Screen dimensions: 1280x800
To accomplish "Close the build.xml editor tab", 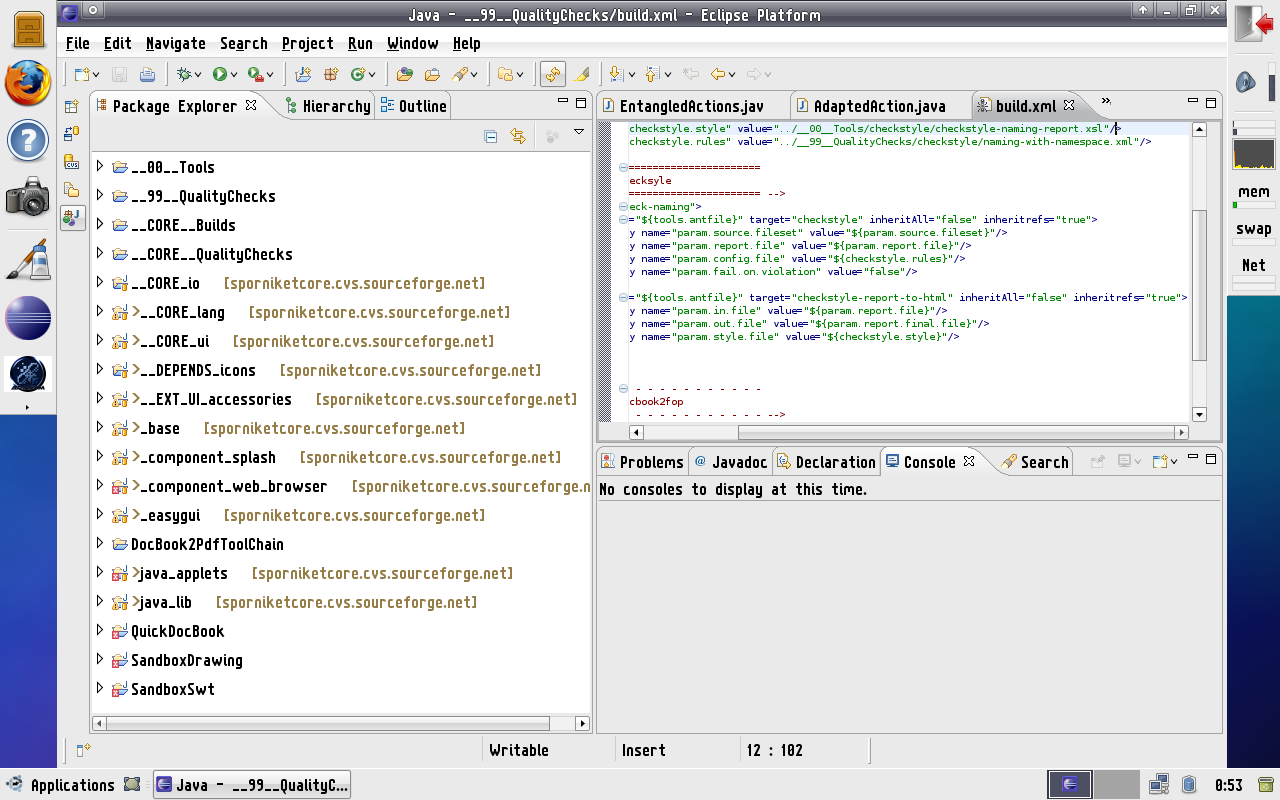I will tap(1068, 105).
